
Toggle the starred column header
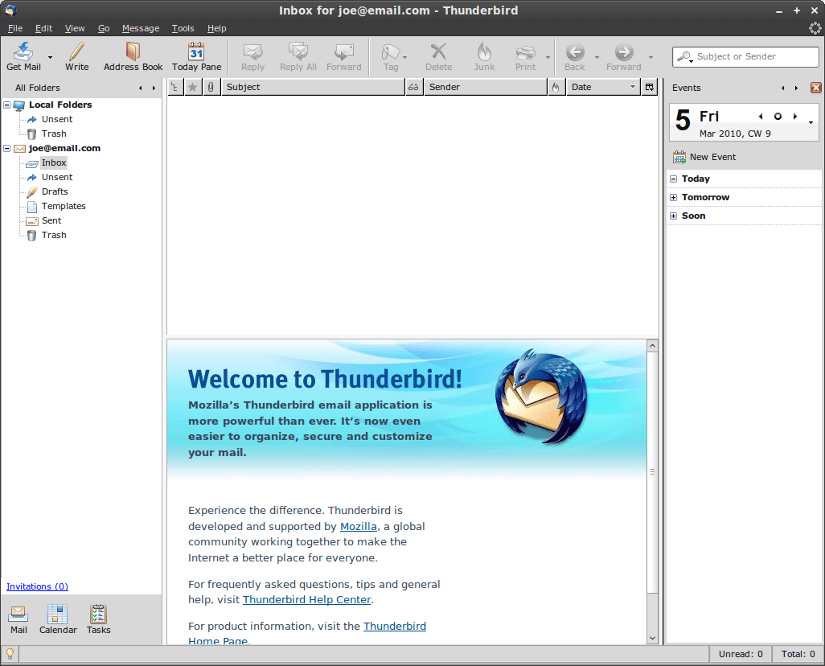(x=193, y=87)
